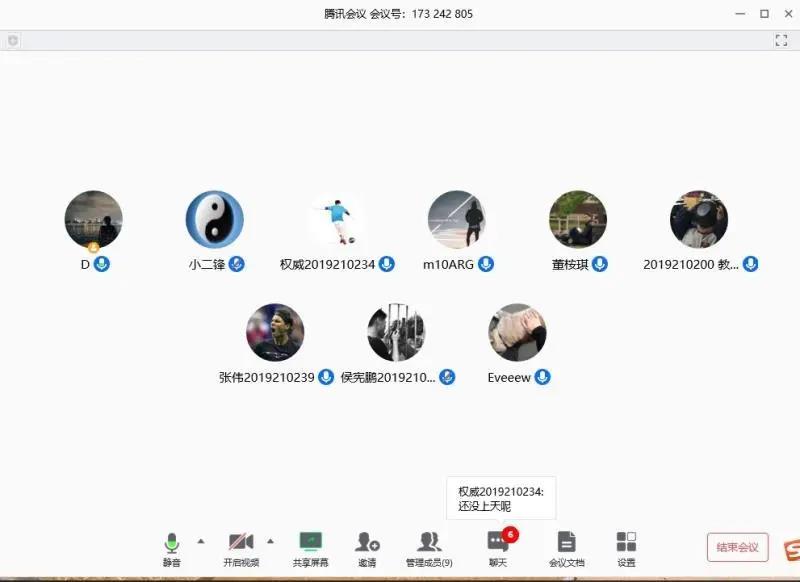Enter full screen using top-right icon
Viewport: 800px width, 582px height.
tap(782, 40)
